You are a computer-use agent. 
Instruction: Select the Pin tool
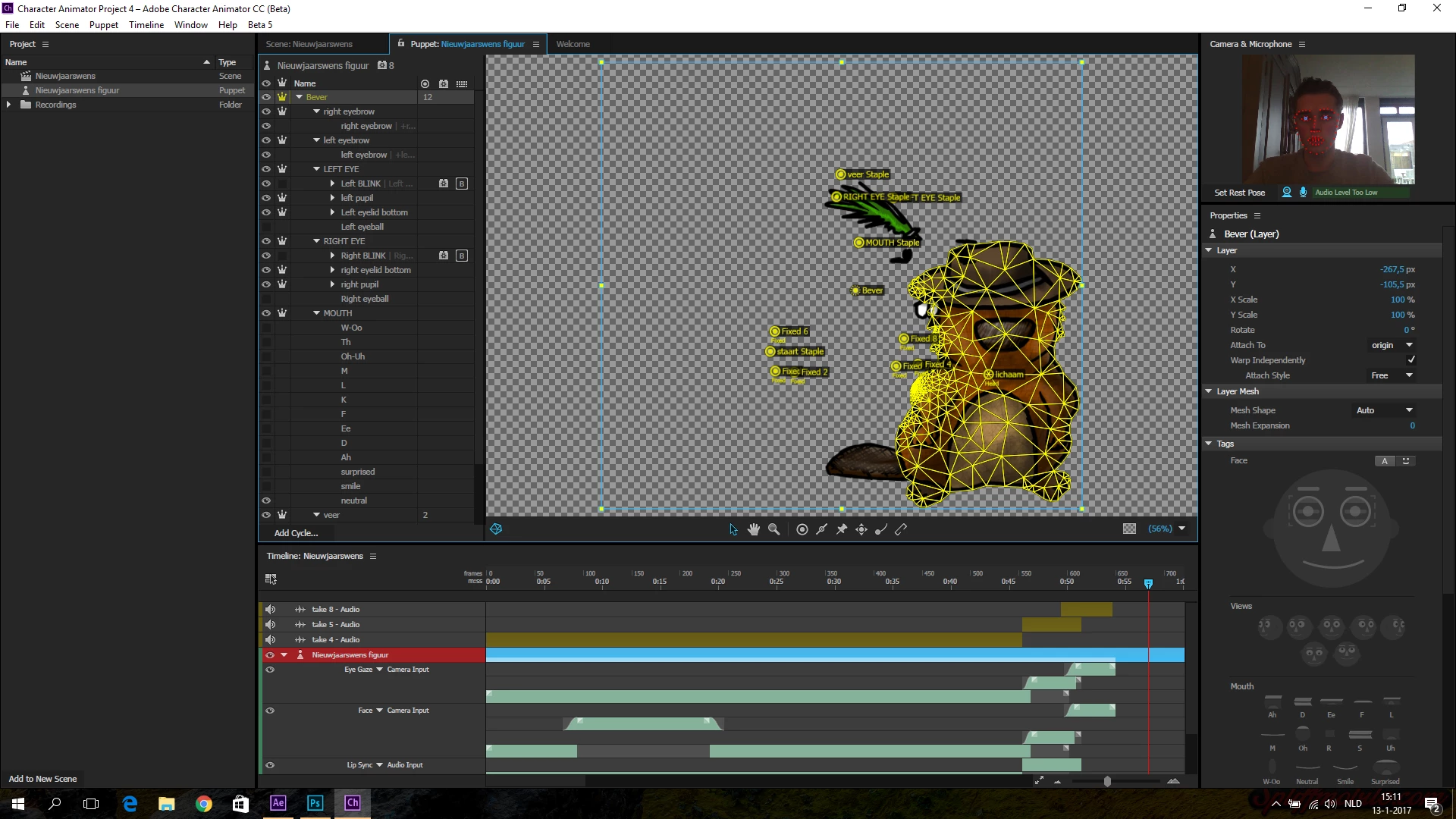click(x=842, y=529)
